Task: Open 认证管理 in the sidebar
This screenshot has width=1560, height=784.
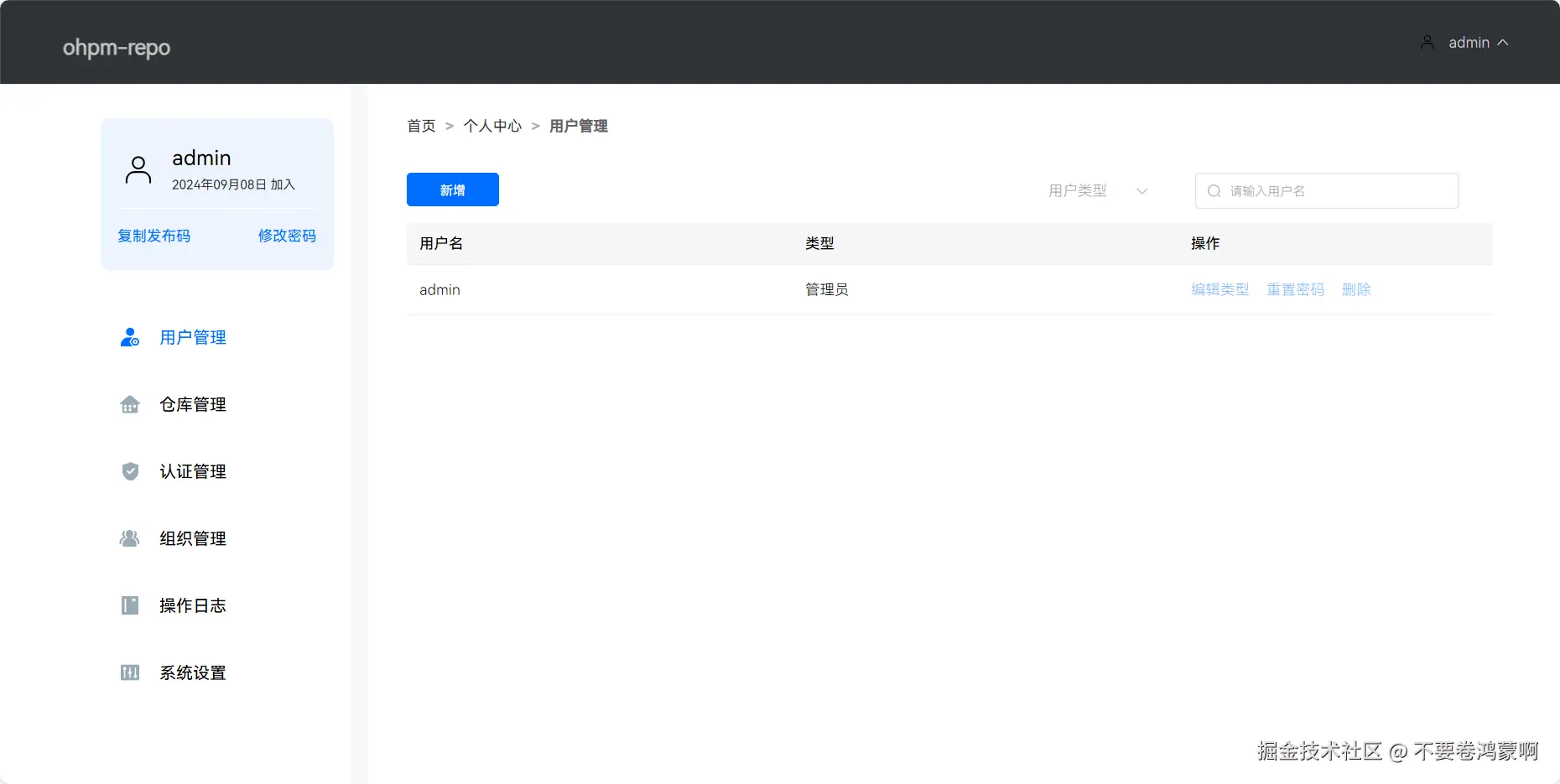Action: 193,471
